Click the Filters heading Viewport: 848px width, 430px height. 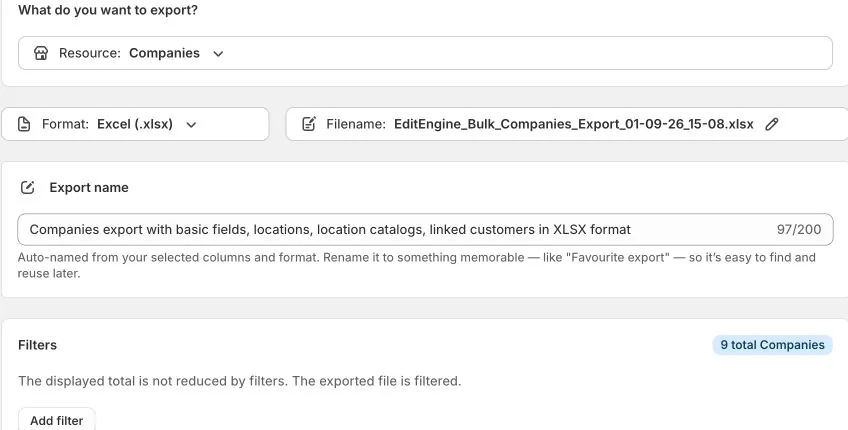(x=37, y=345)
